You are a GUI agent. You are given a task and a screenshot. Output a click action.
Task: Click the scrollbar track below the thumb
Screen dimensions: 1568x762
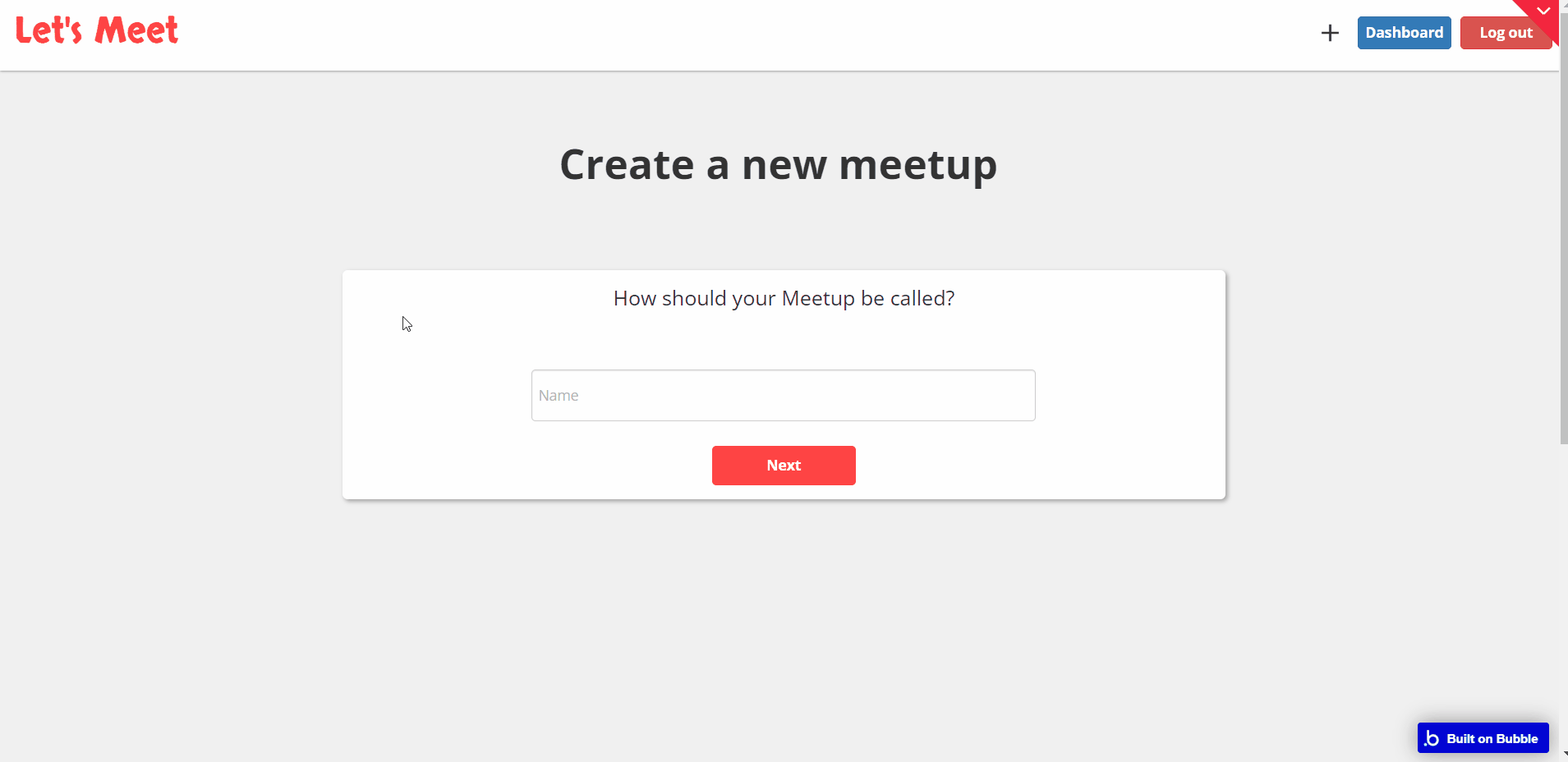click(1563, 591)
